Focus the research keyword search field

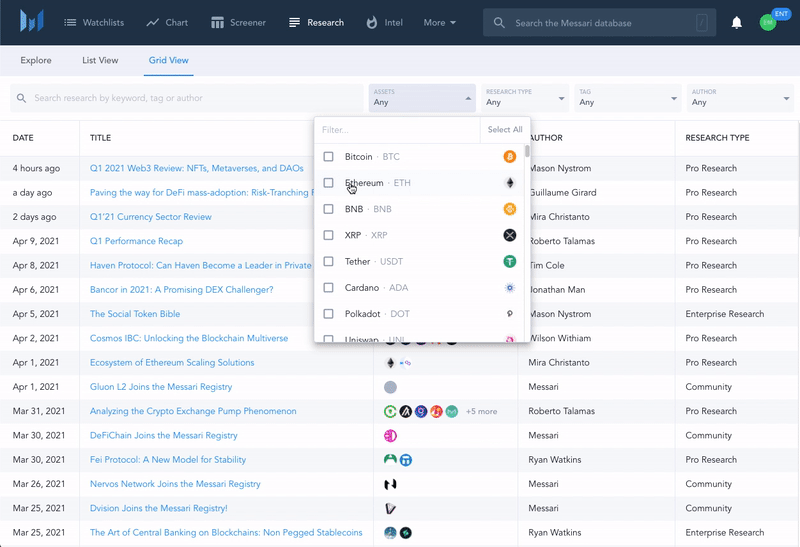pyautogui.click(x=187, y=98)
